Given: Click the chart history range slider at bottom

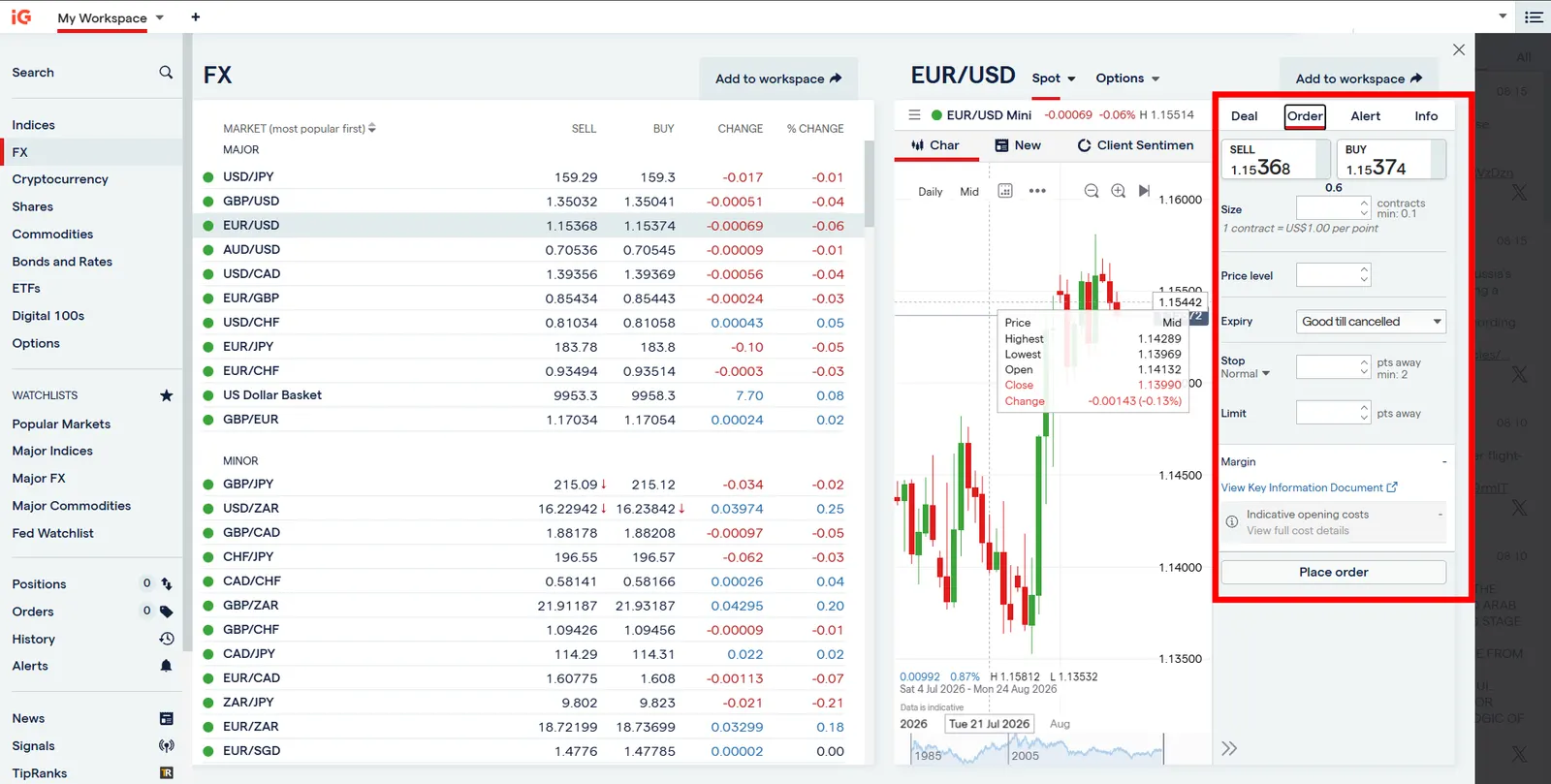Looking at the screenshot, I should [1036, 748].
